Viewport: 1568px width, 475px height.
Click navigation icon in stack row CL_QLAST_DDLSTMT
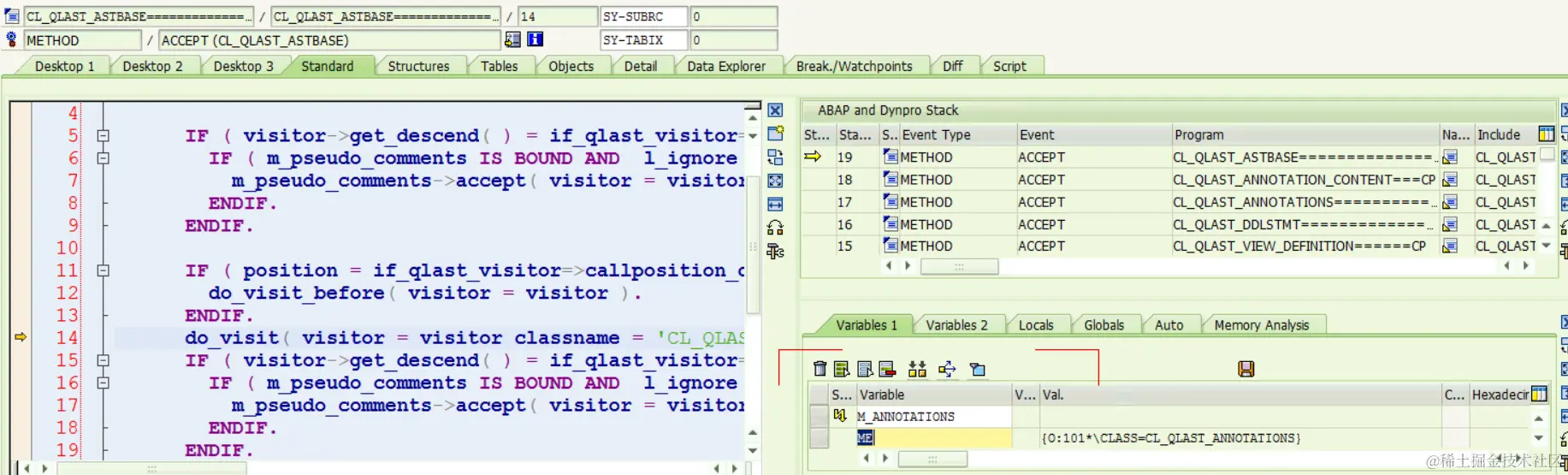click(1450, 224)
